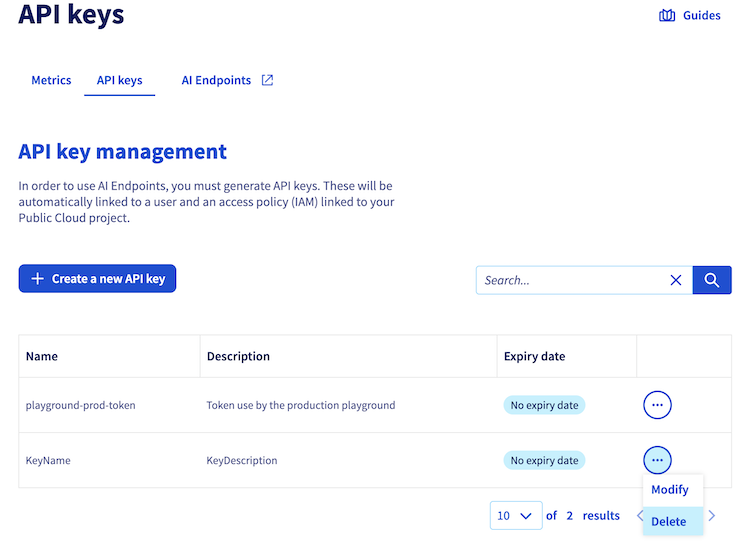Screen dimensions: 750x553
Task: Go to the previous results page arrow
Action: pos(640,516)
